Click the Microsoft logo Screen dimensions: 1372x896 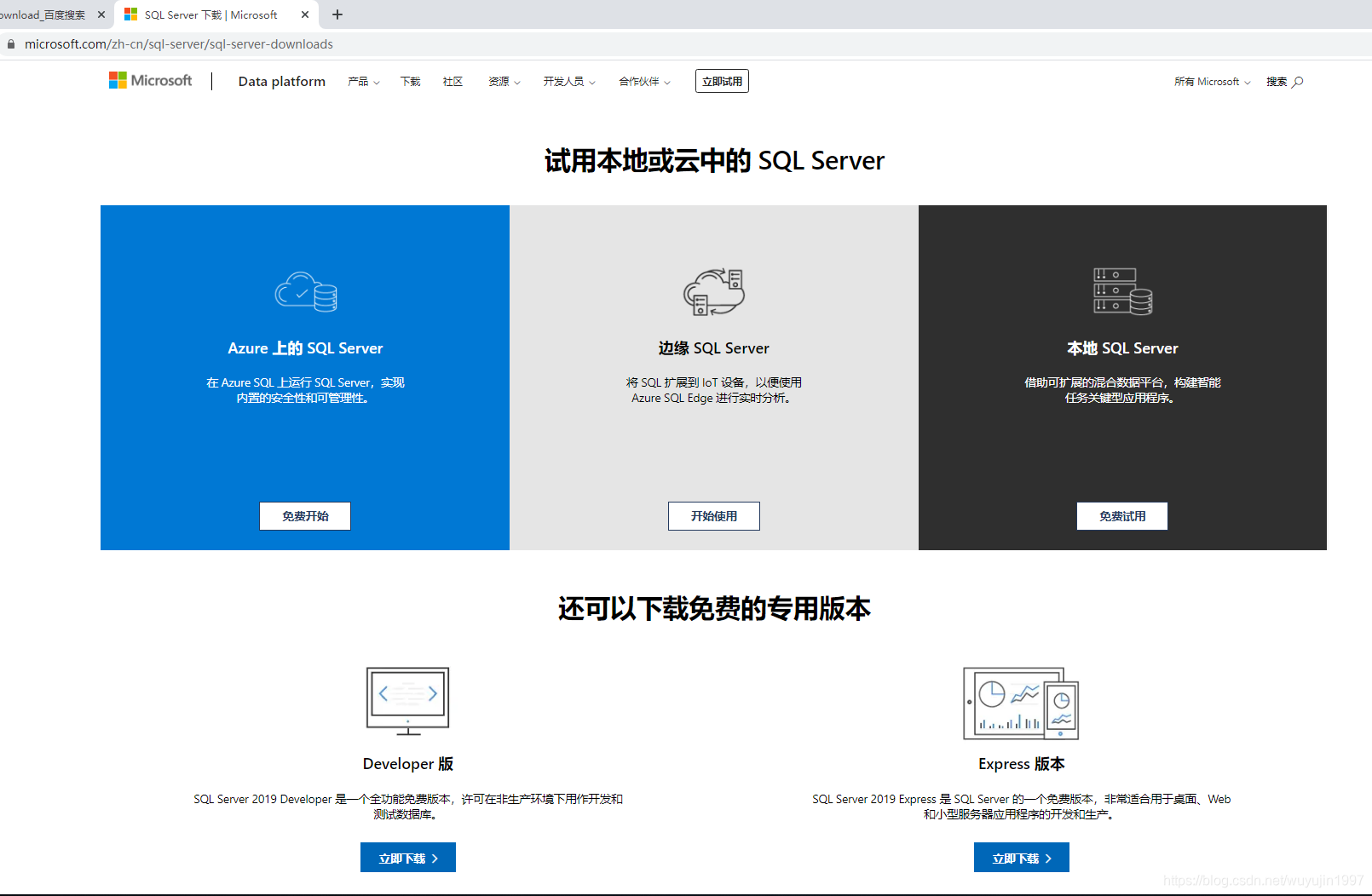click(x=150, y=80)
